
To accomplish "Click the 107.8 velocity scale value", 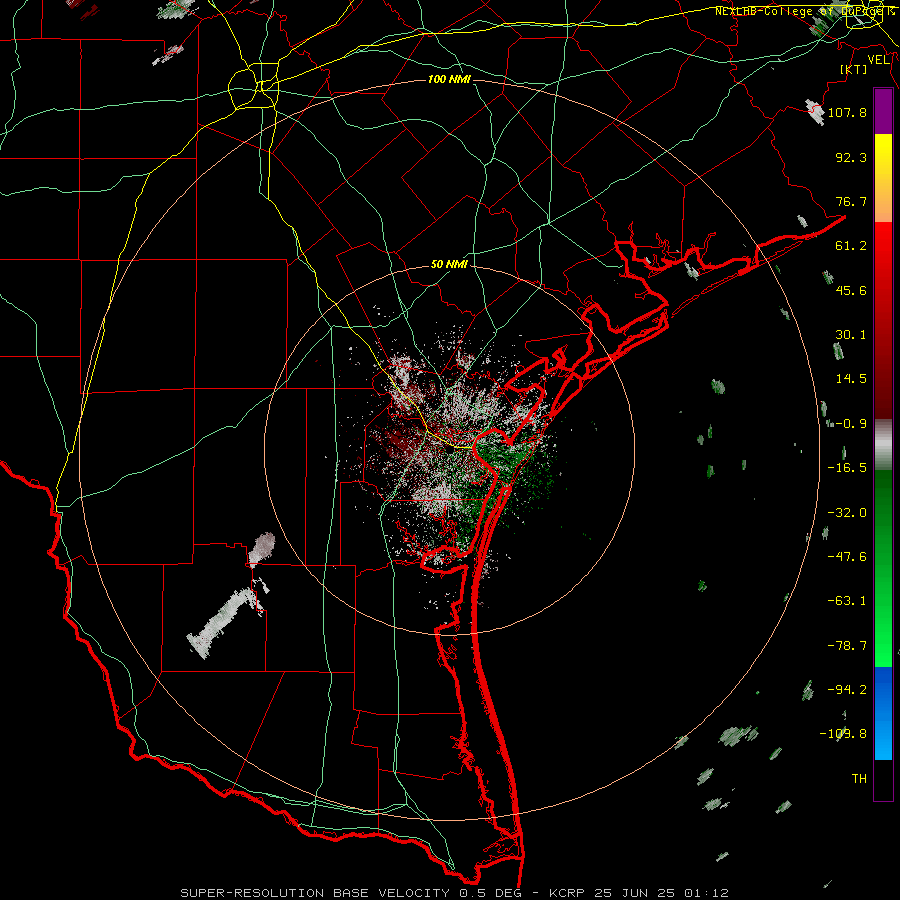I will (847, 112).
